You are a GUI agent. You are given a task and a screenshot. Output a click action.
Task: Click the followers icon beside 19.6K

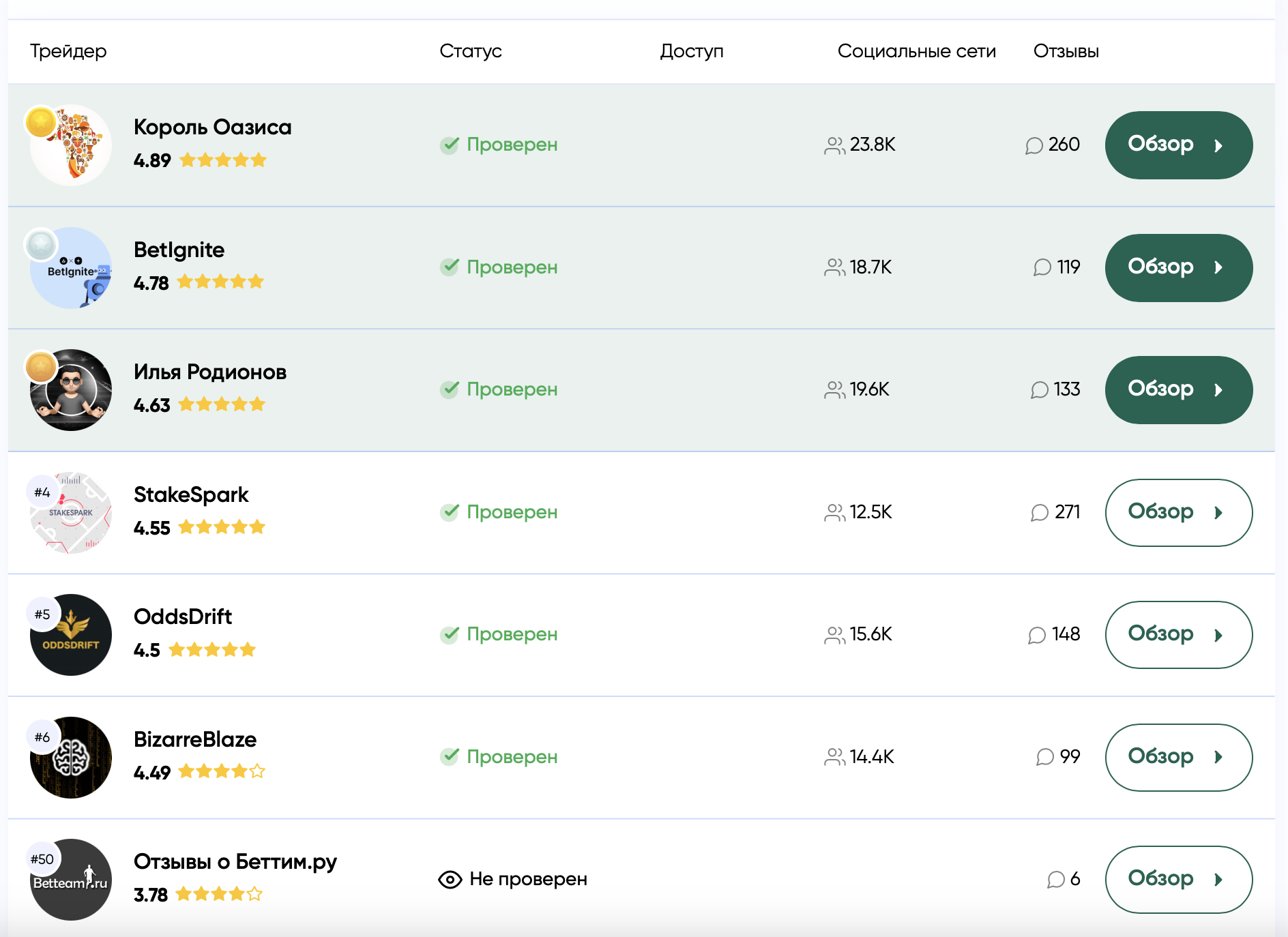835,389
